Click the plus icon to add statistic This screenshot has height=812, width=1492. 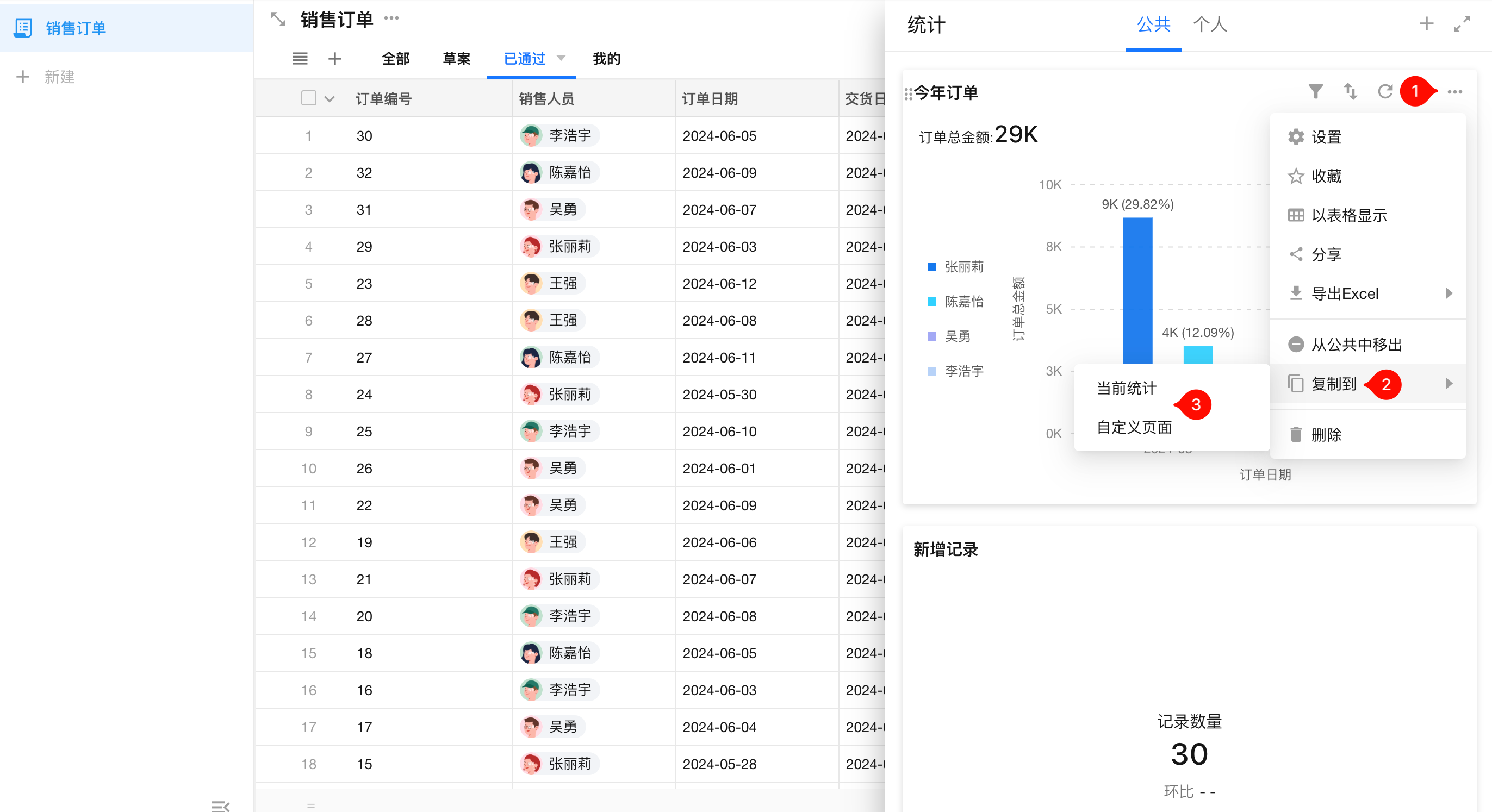(1427, 24)
